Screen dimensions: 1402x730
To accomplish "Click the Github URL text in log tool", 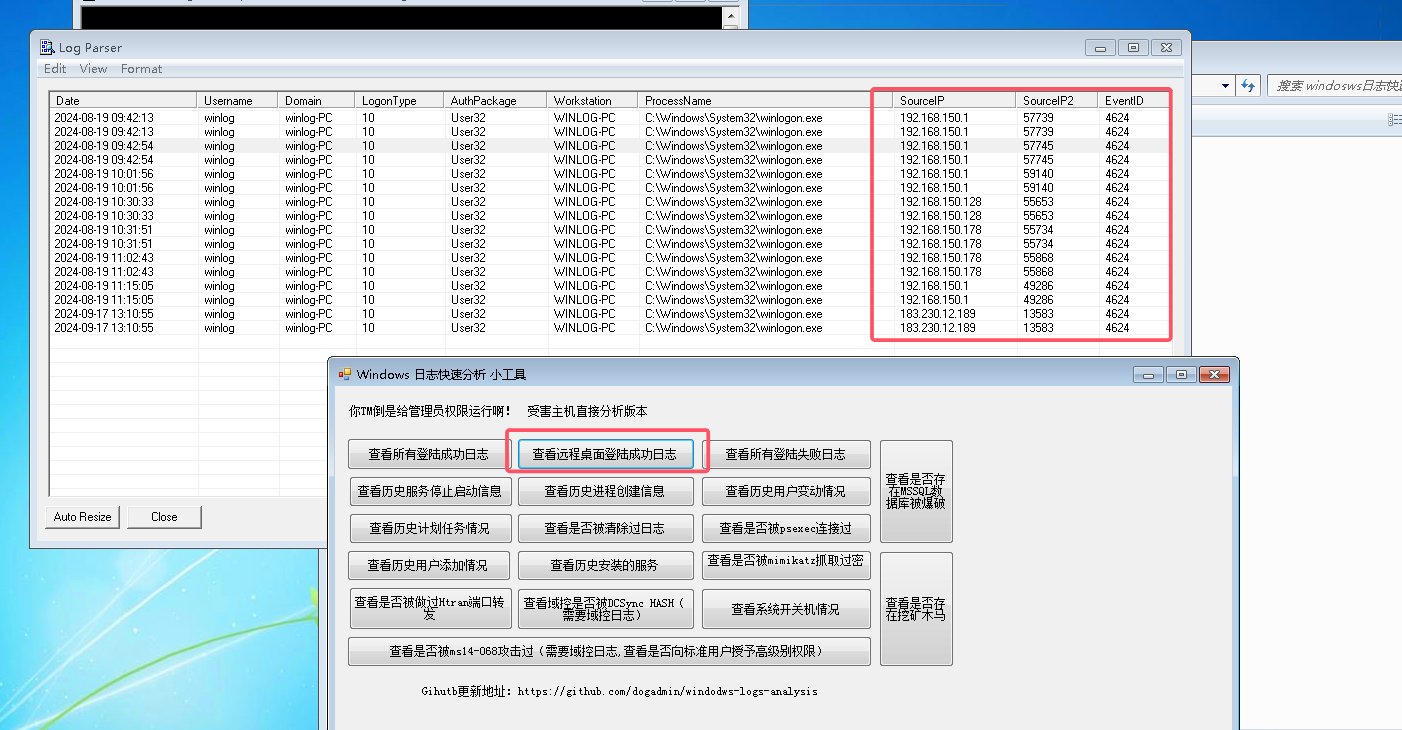I will [x=668, y=691].
